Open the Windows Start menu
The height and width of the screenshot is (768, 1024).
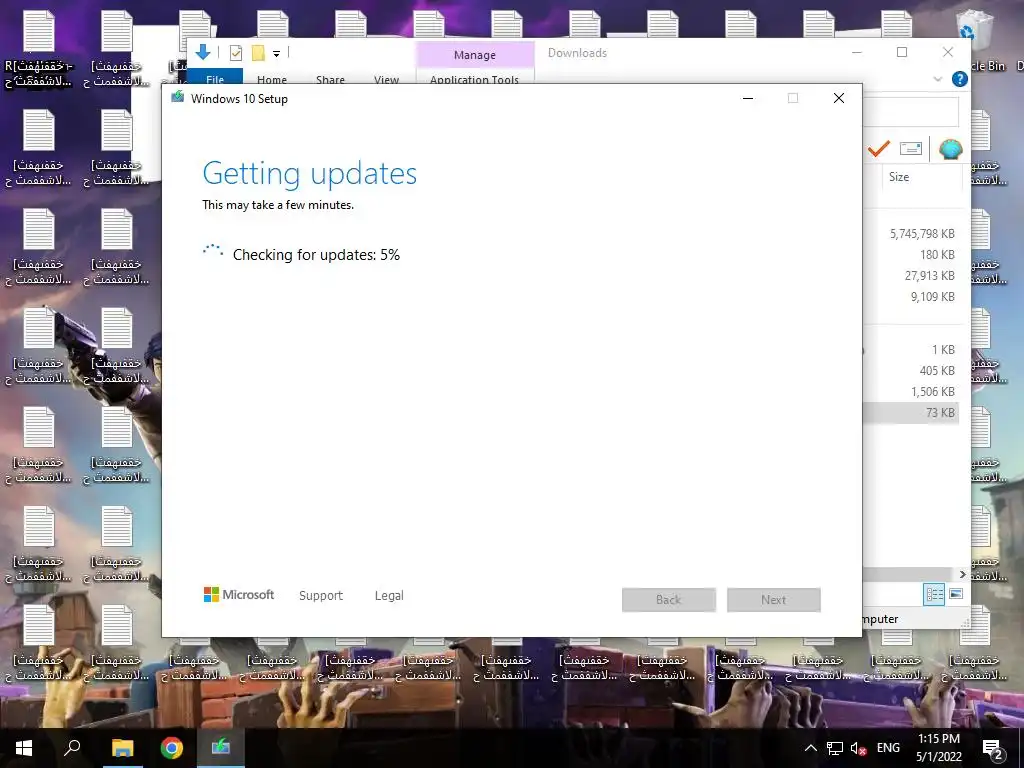click(x=24, y=748)
